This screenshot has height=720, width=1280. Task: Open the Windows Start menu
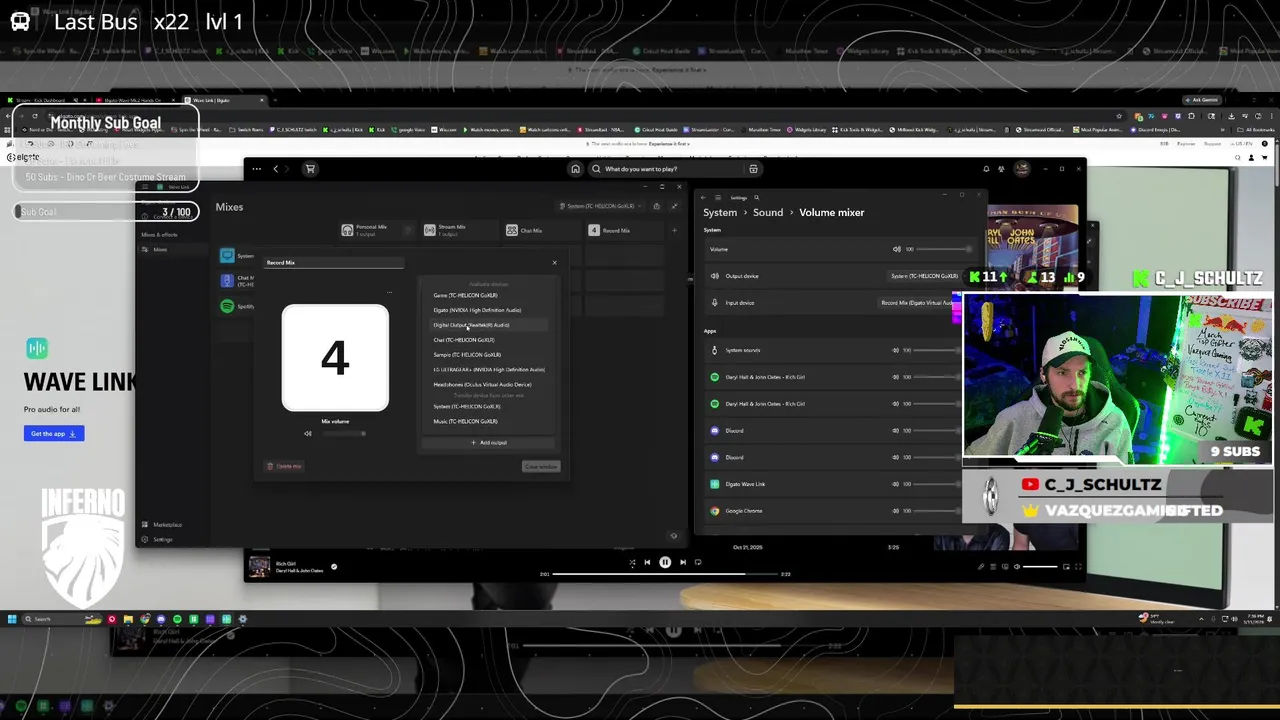pos(12,619)
